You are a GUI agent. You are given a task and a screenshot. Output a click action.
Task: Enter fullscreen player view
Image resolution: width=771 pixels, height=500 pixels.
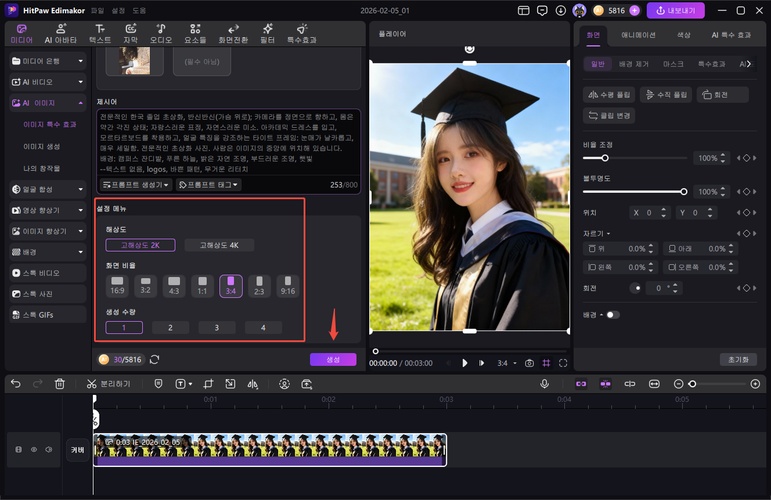tap(563, 363)
